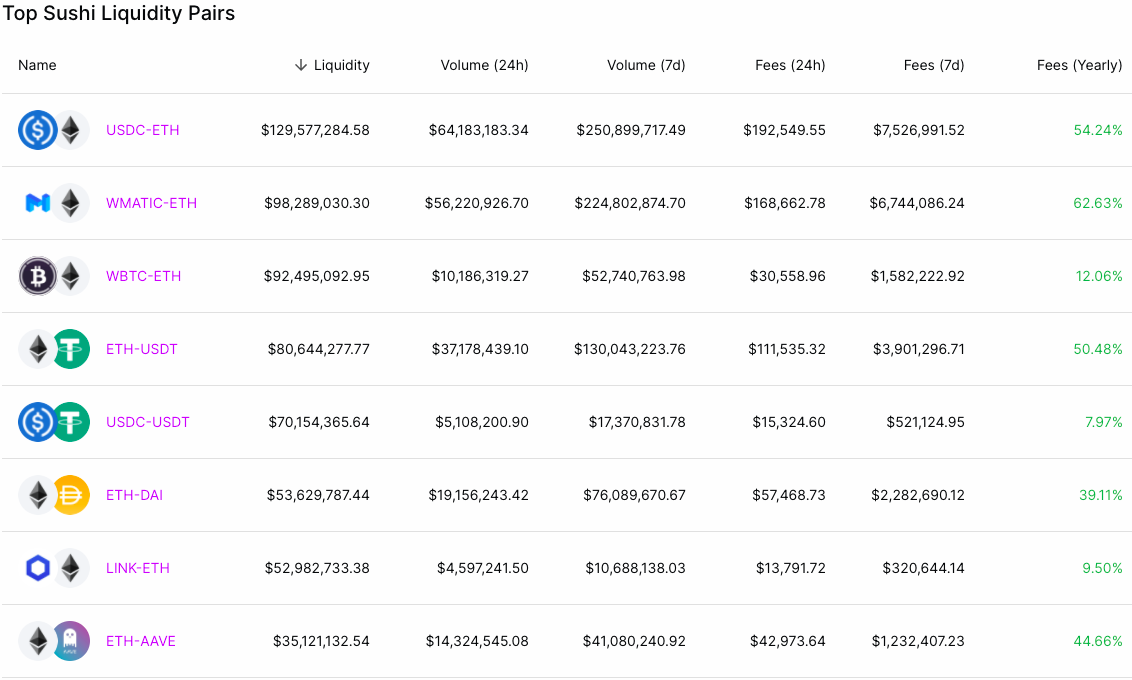
Task: Open the WMATIC-ETH pair link
Action: pos(151,203)
